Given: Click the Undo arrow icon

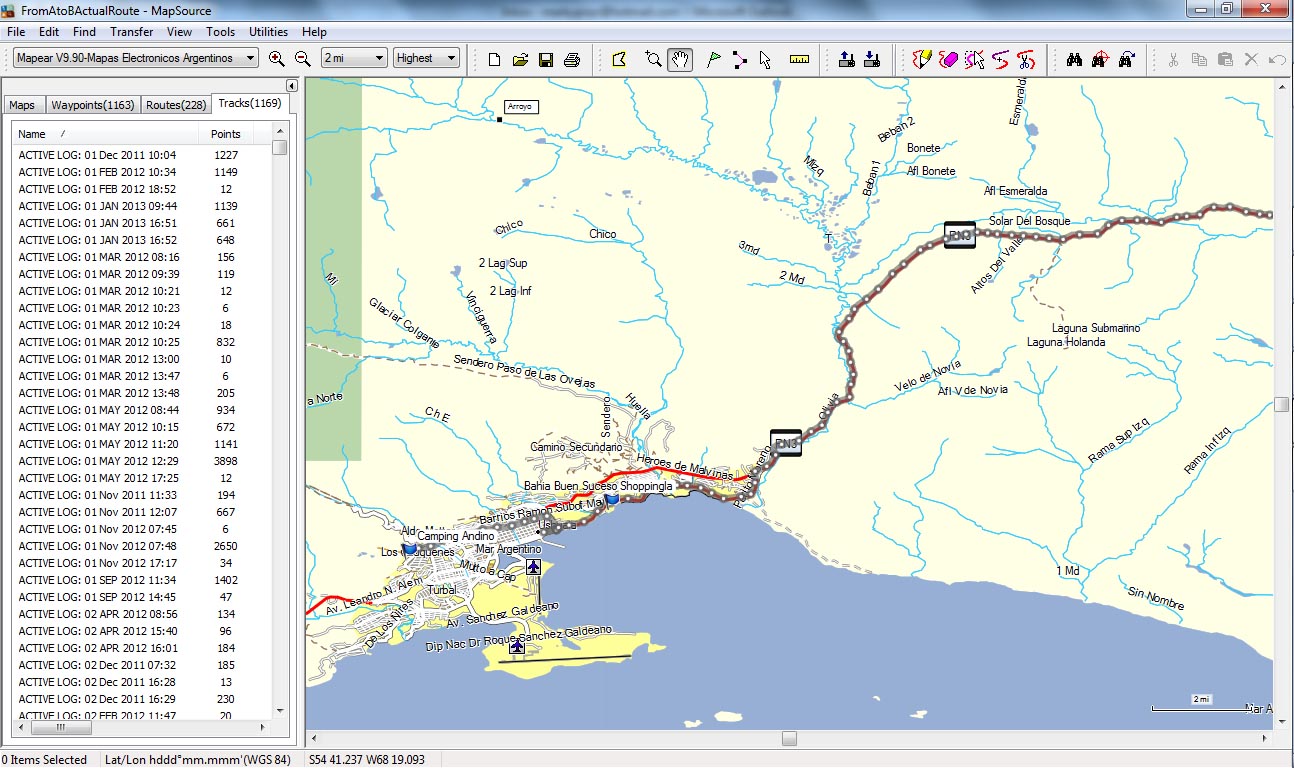Looking at the screenshot, I should [x=1277, y=59].
